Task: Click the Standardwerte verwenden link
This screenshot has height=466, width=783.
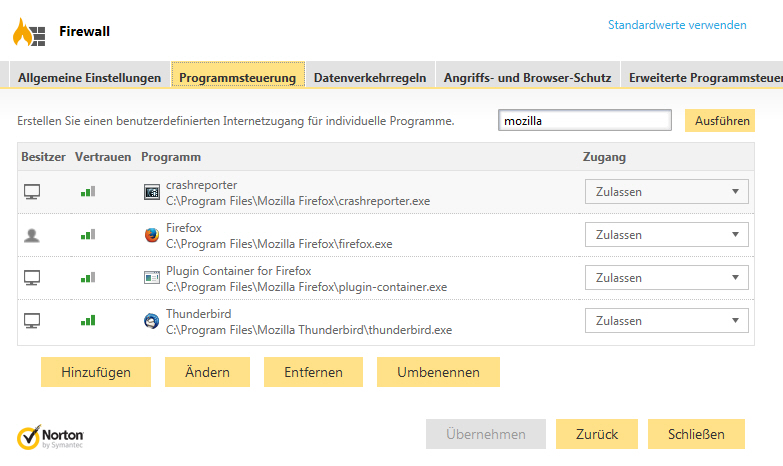Action: (677, 25)
